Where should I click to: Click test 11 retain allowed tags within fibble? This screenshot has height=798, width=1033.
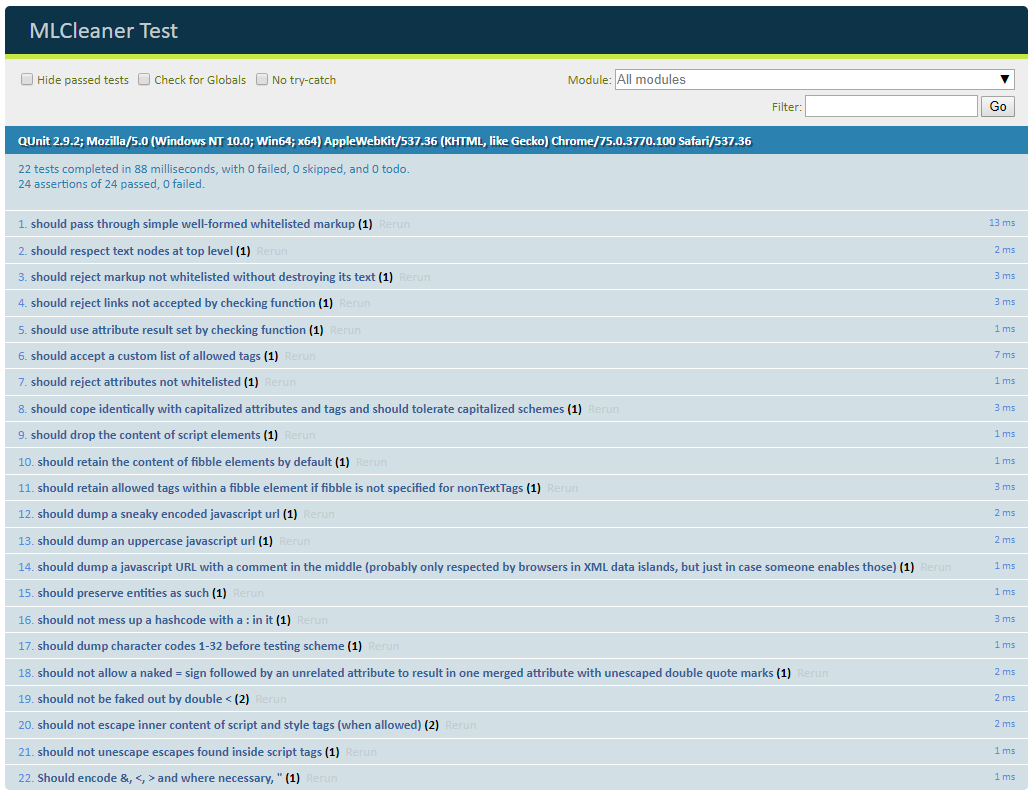pos(280,488)
